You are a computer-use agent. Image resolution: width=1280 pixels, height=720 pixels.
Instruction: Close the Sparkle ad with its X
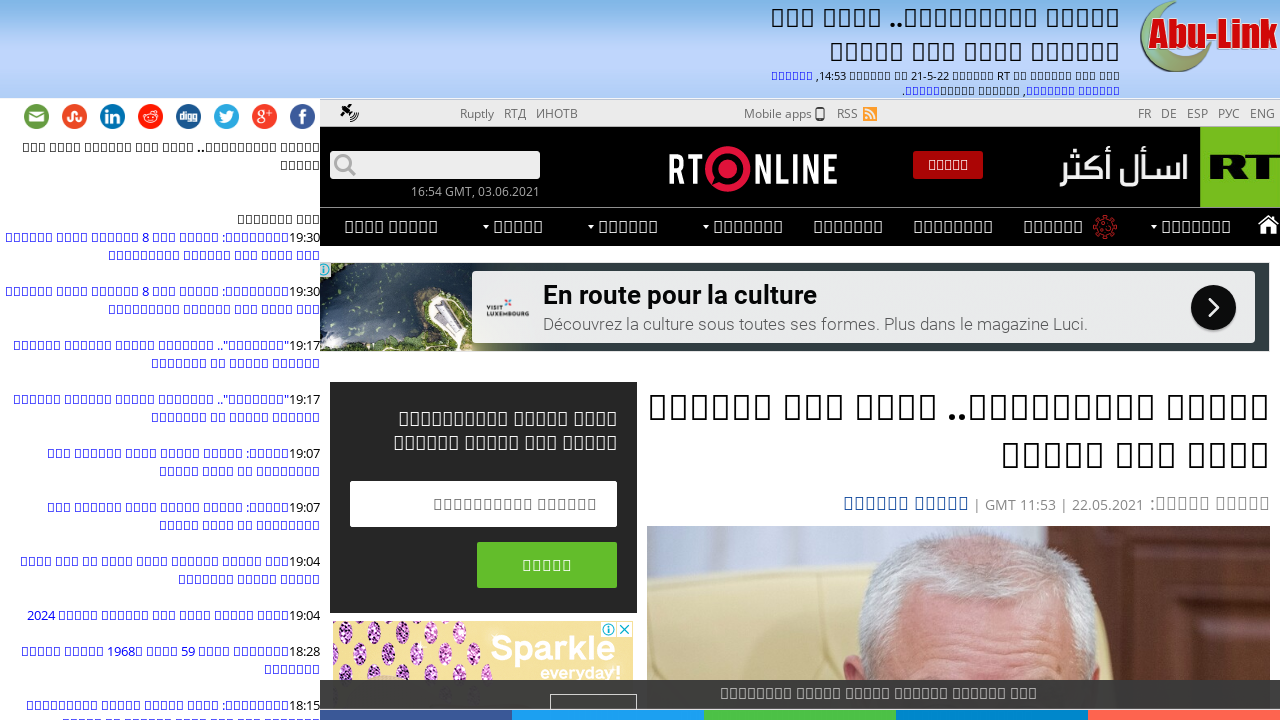point(624,630)
